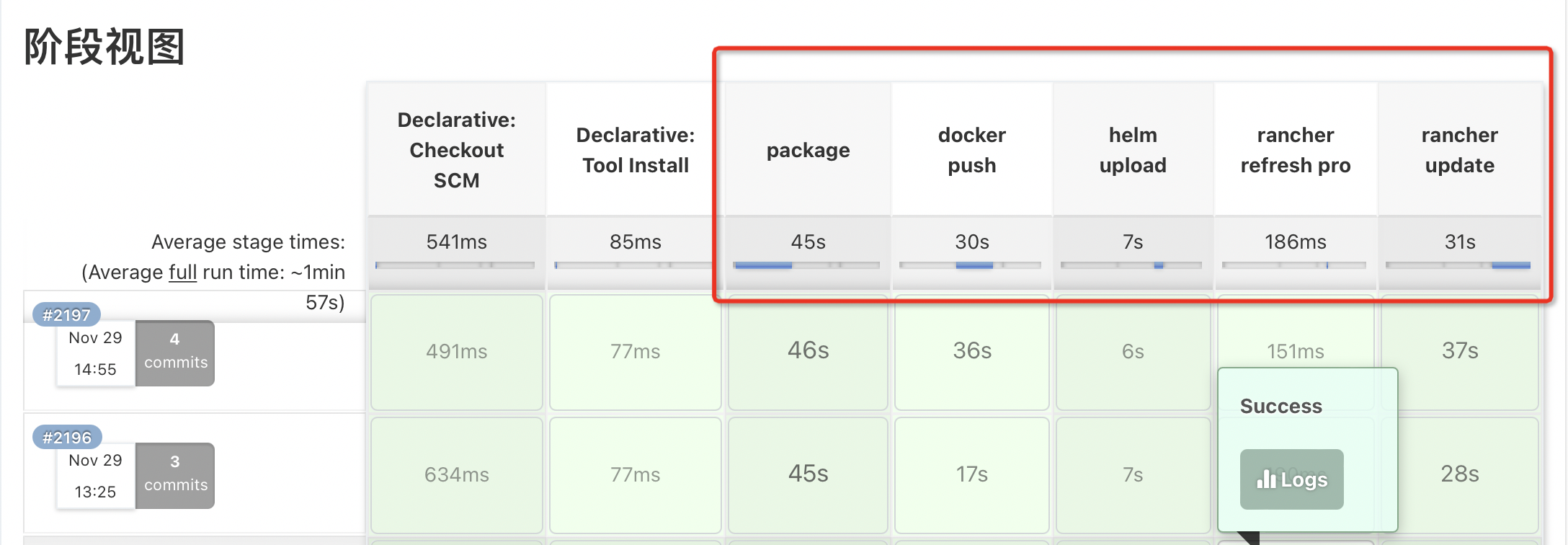
Task: Open build #2196 badge
Action: coord(67,438)
